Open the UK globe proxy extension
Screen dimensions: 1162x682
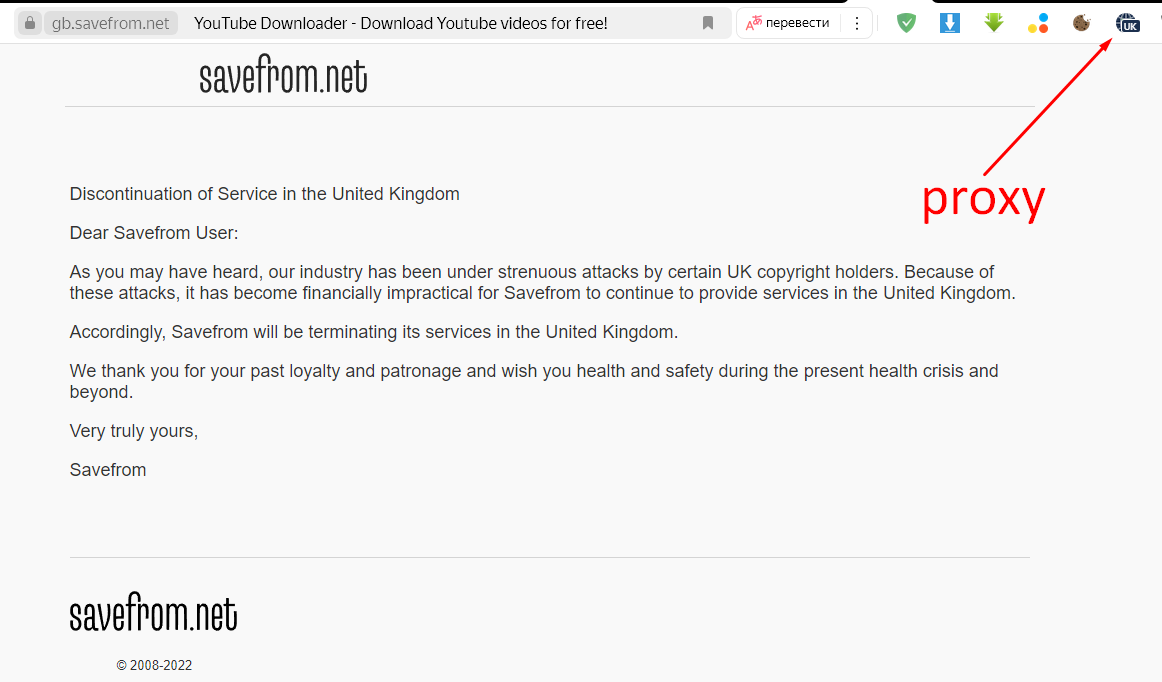pos(1127,22)
